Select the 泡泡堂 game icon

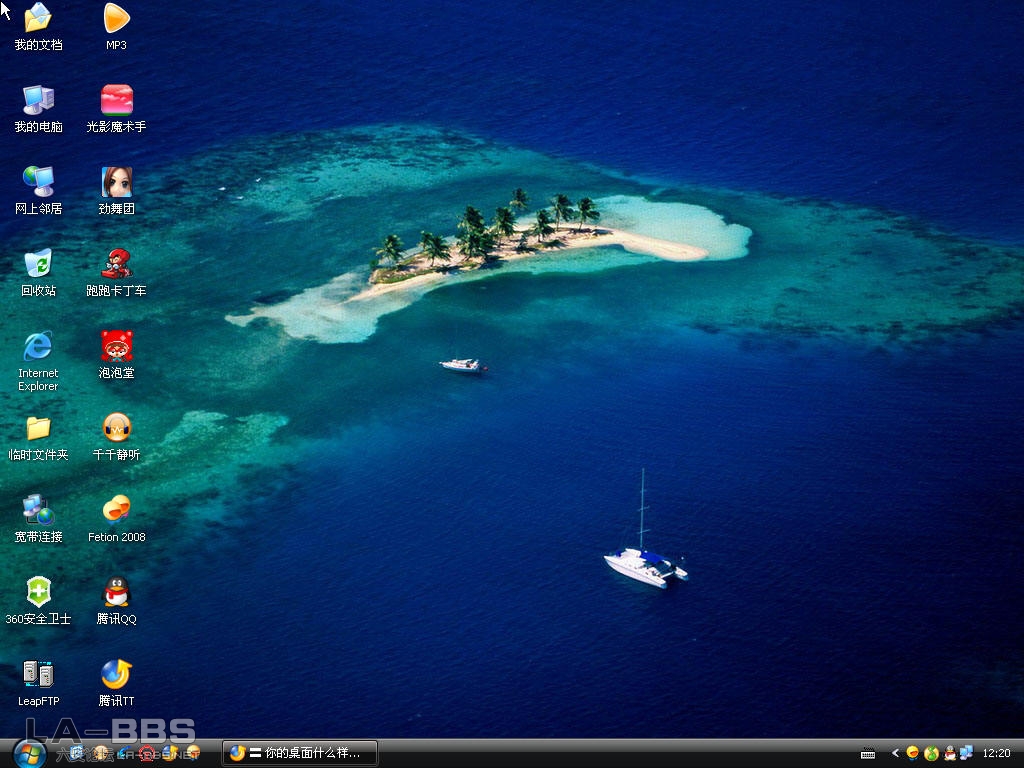[x=116, y=347]
